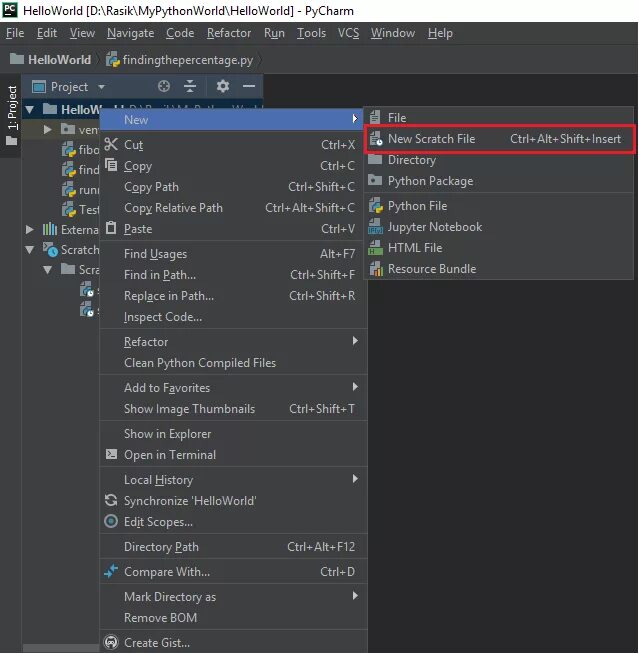Collapse the Scratches subfolder node

coord(48,270)
